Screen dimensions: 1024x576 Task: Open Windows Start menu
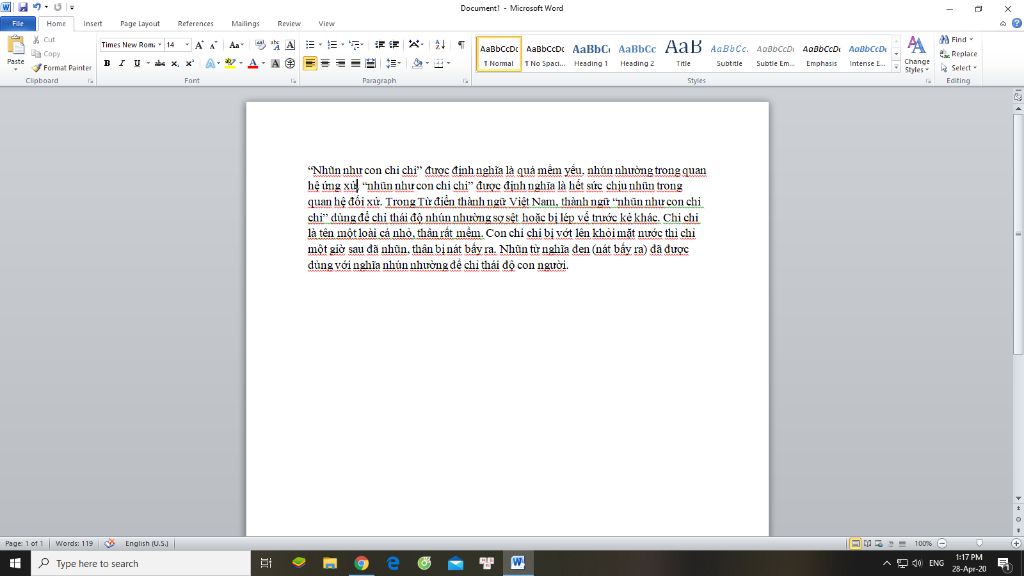[15, 563]
